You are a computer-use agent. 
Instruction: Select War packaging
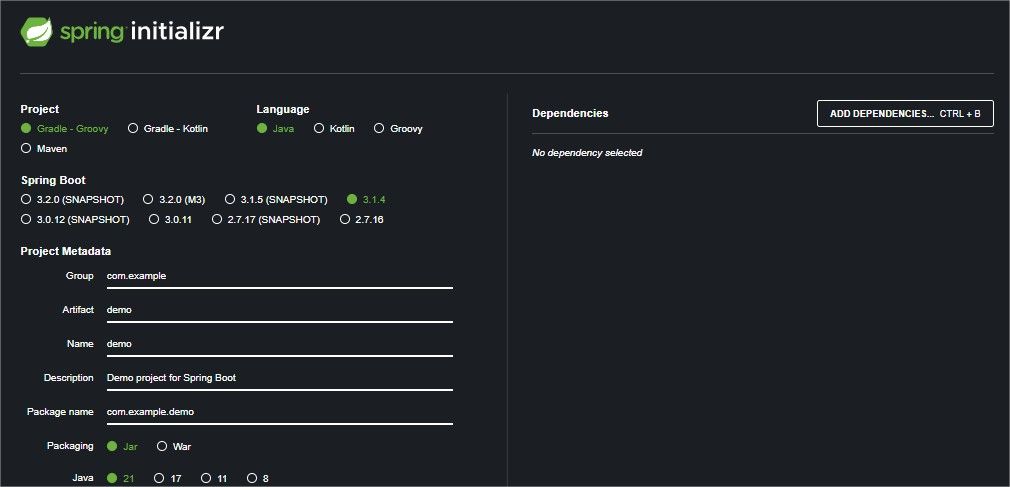click(174, 446)
